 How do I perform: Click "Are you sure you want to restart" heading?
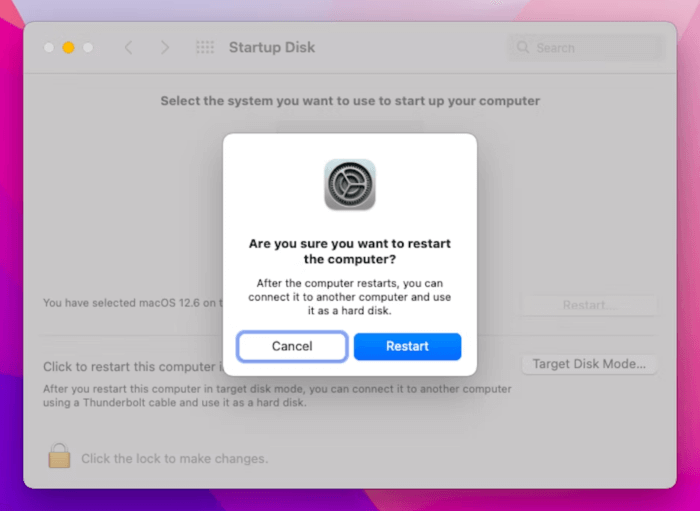(350, 251)
